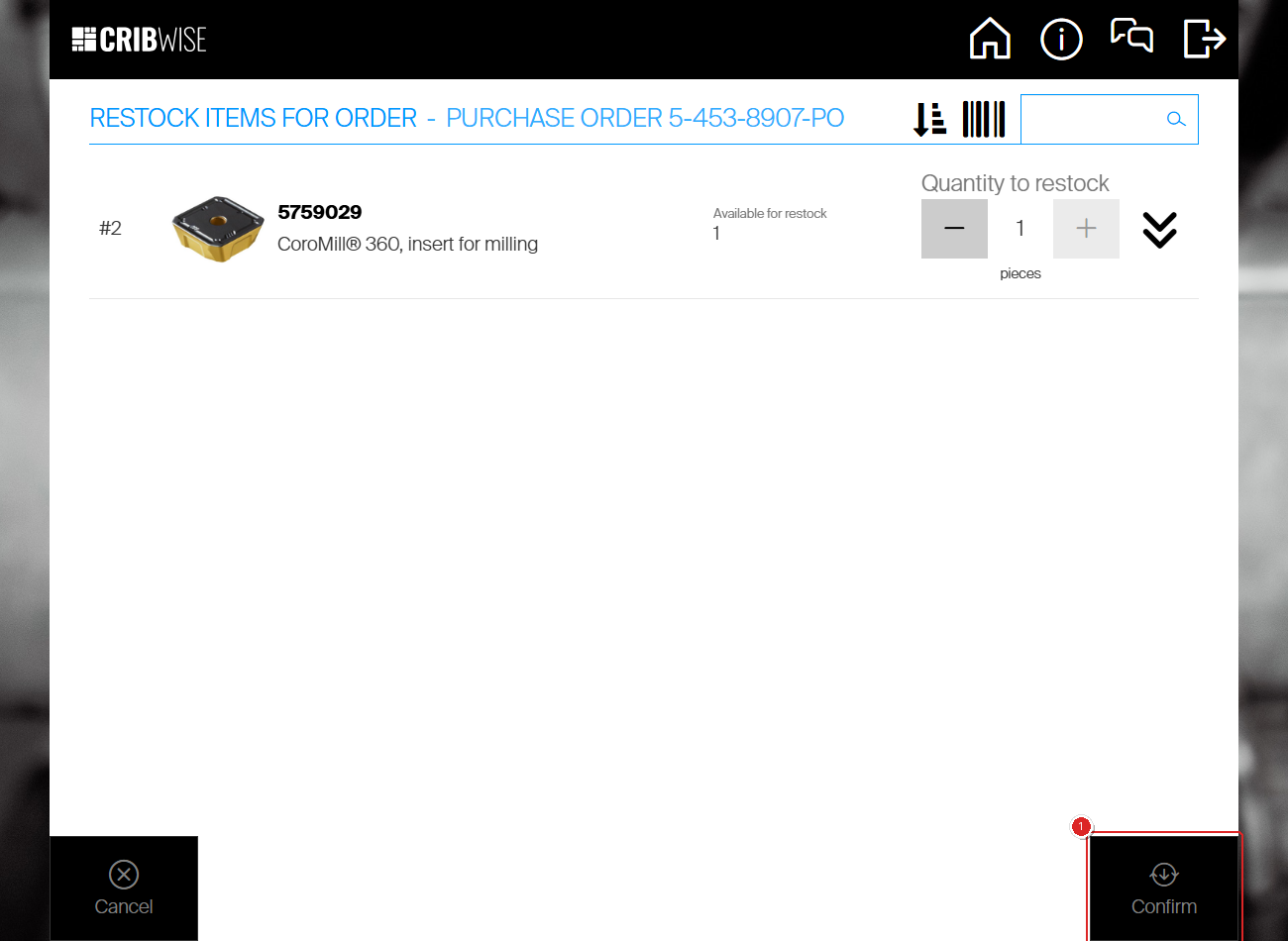Click the red notification badge on Confirm
Screen dimensions: 1288x941
(x=1081, y=826)
